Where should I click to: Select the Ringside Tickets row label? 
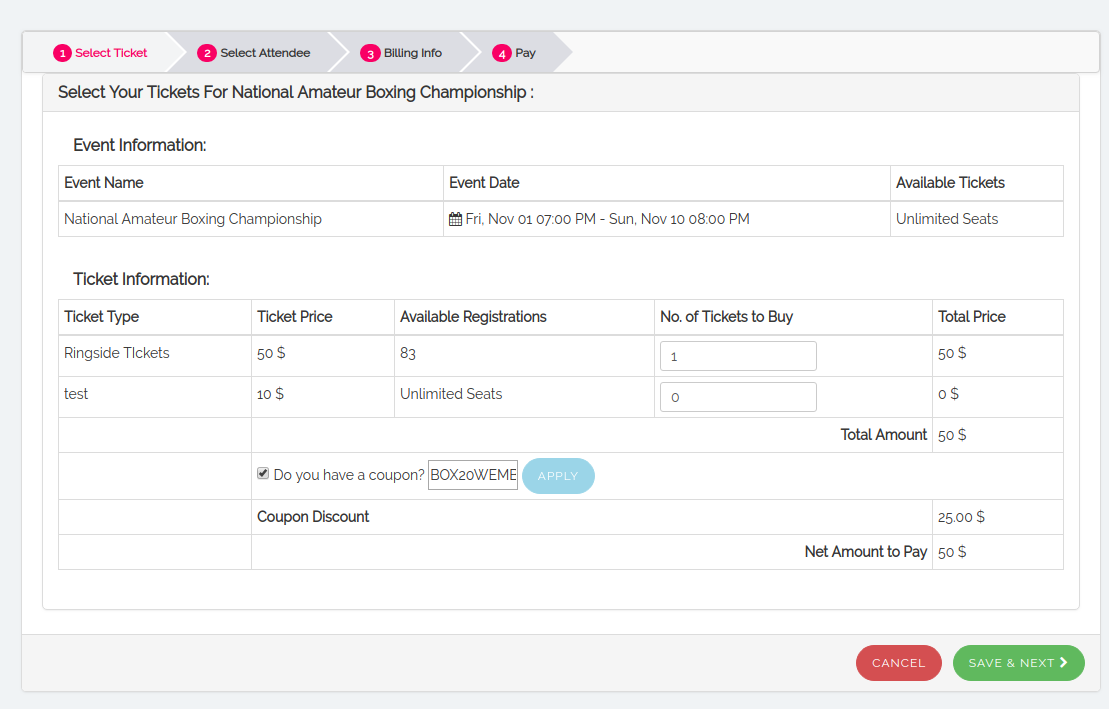click(x=117, y=353)
